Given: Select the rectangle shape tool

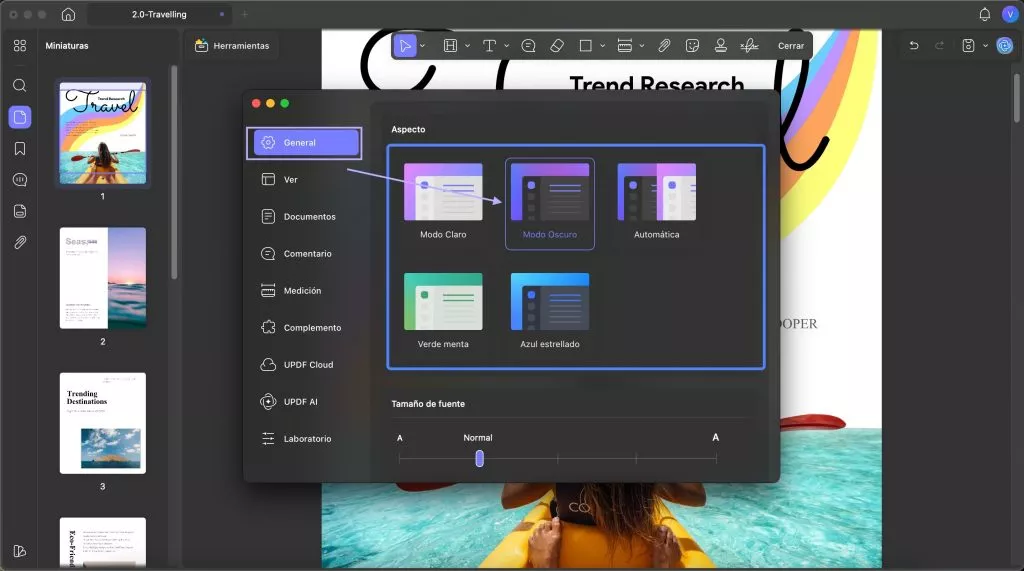Looking at the screenshot, I should point(586,46).
